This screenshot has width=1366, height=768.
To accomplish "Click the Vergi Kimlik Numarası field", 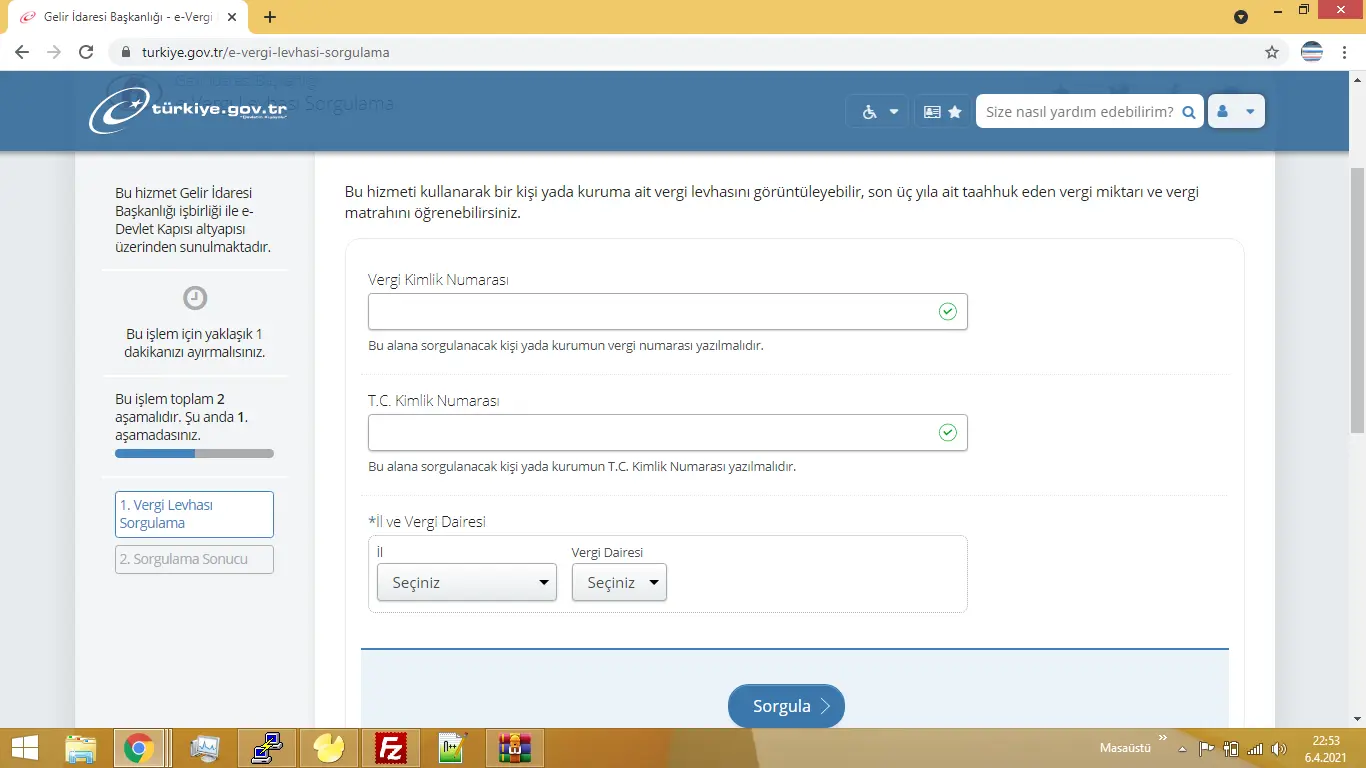I will [x=650, y=312].
